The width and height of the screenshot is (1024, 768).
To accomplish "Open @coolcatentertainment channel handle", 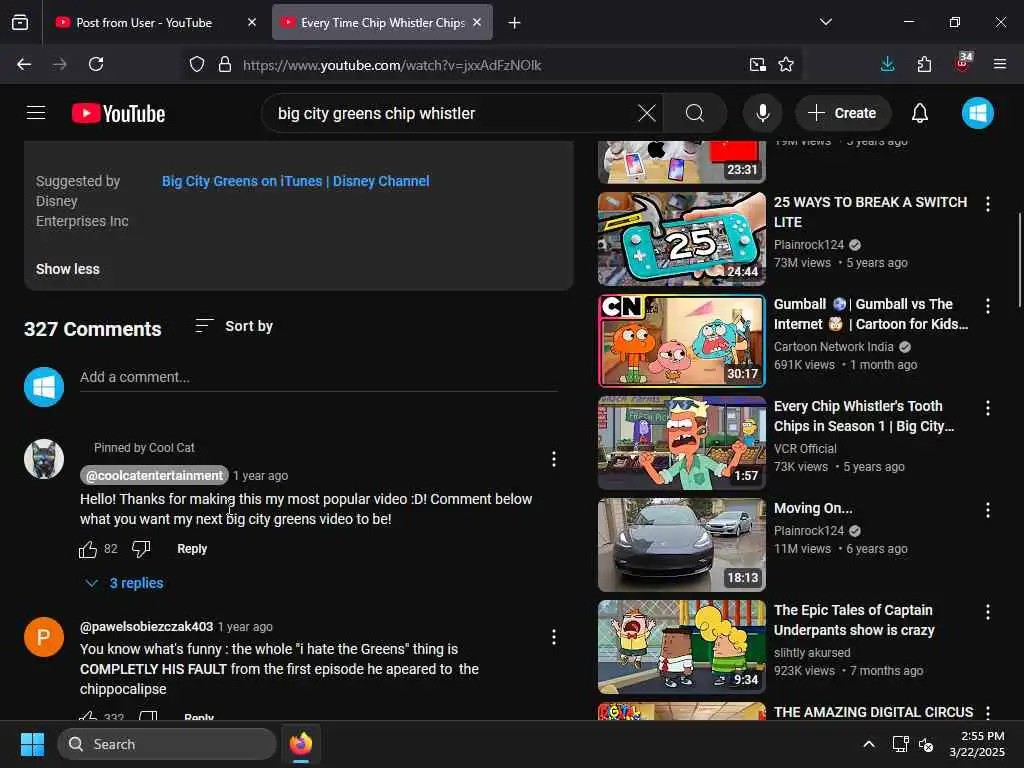I will point(154,475).
